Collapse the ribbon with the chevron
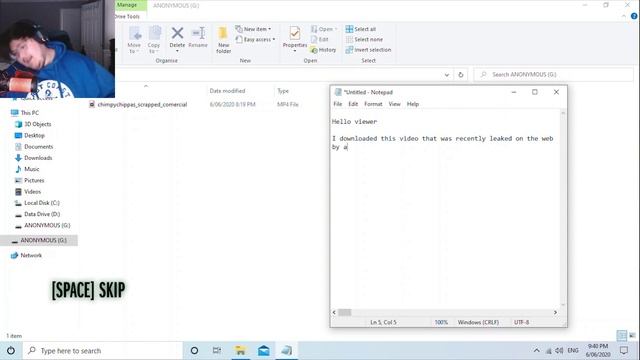The width and height of the screenshot is (640, 360). coord(624,16)
